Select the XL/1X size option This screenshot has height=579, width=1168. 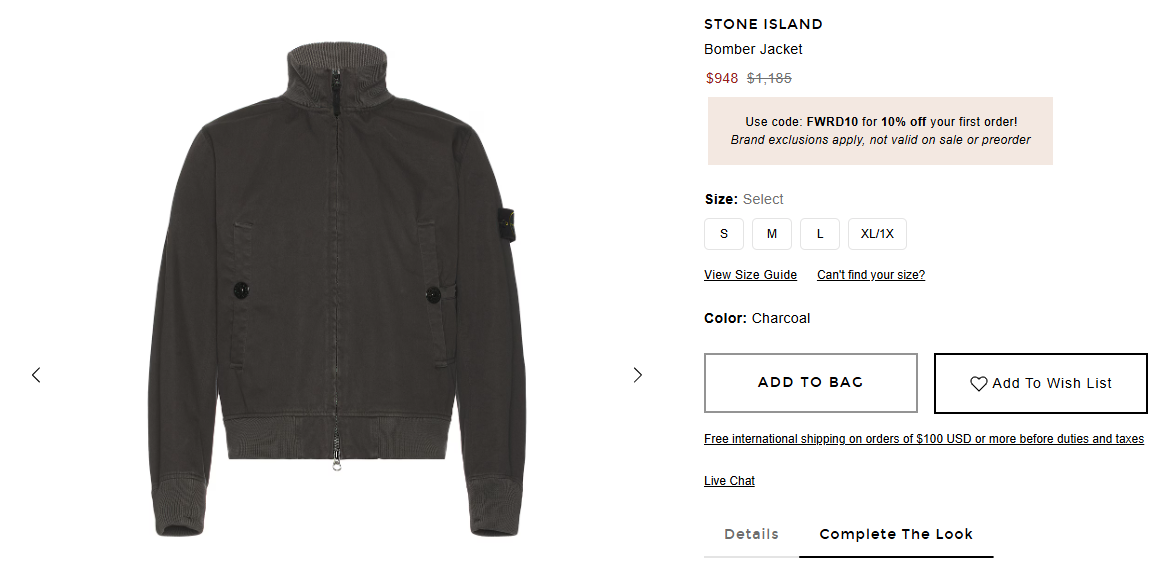(877, 234)
